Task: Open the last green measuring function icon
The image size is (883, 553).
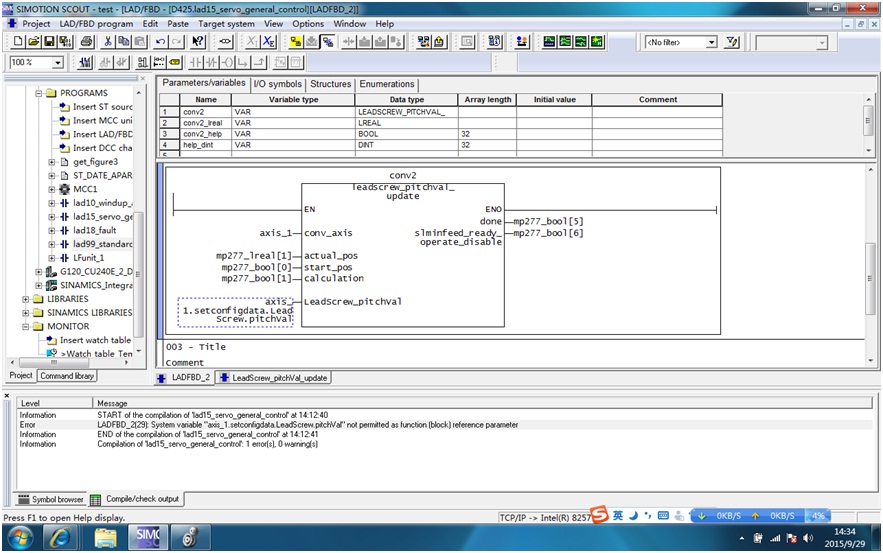Action: tap(597, 42)
